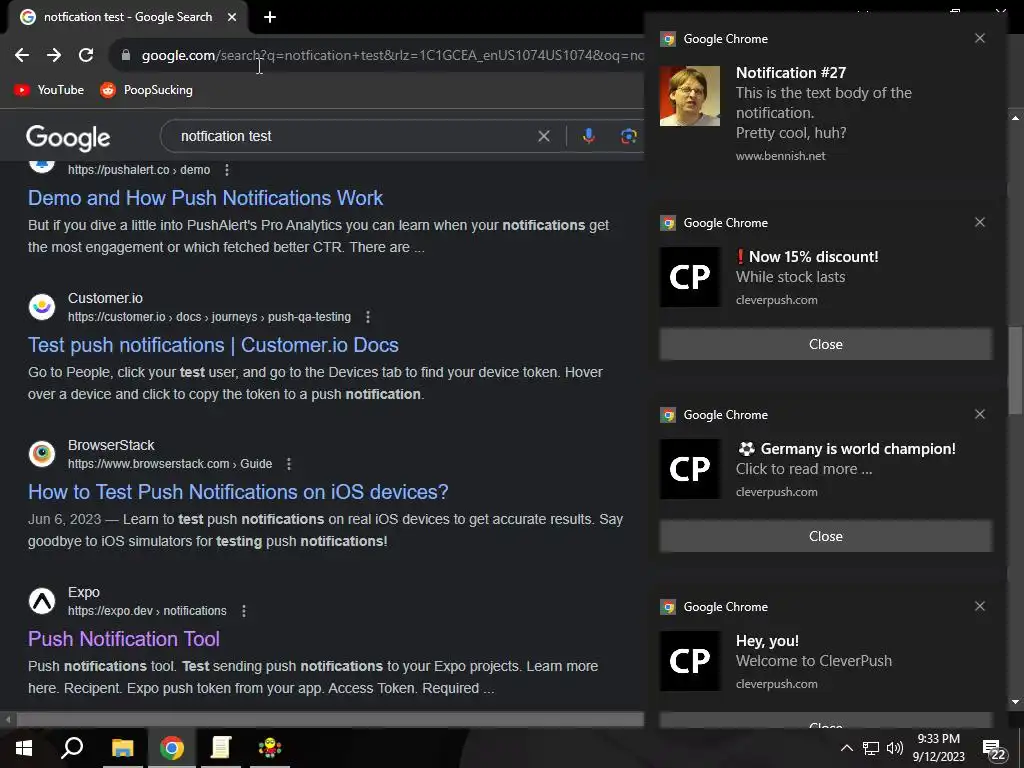The height and width of the screenshot is (768, 1024).
Task: Go back using browser back arrow
Action: [22, 56]
